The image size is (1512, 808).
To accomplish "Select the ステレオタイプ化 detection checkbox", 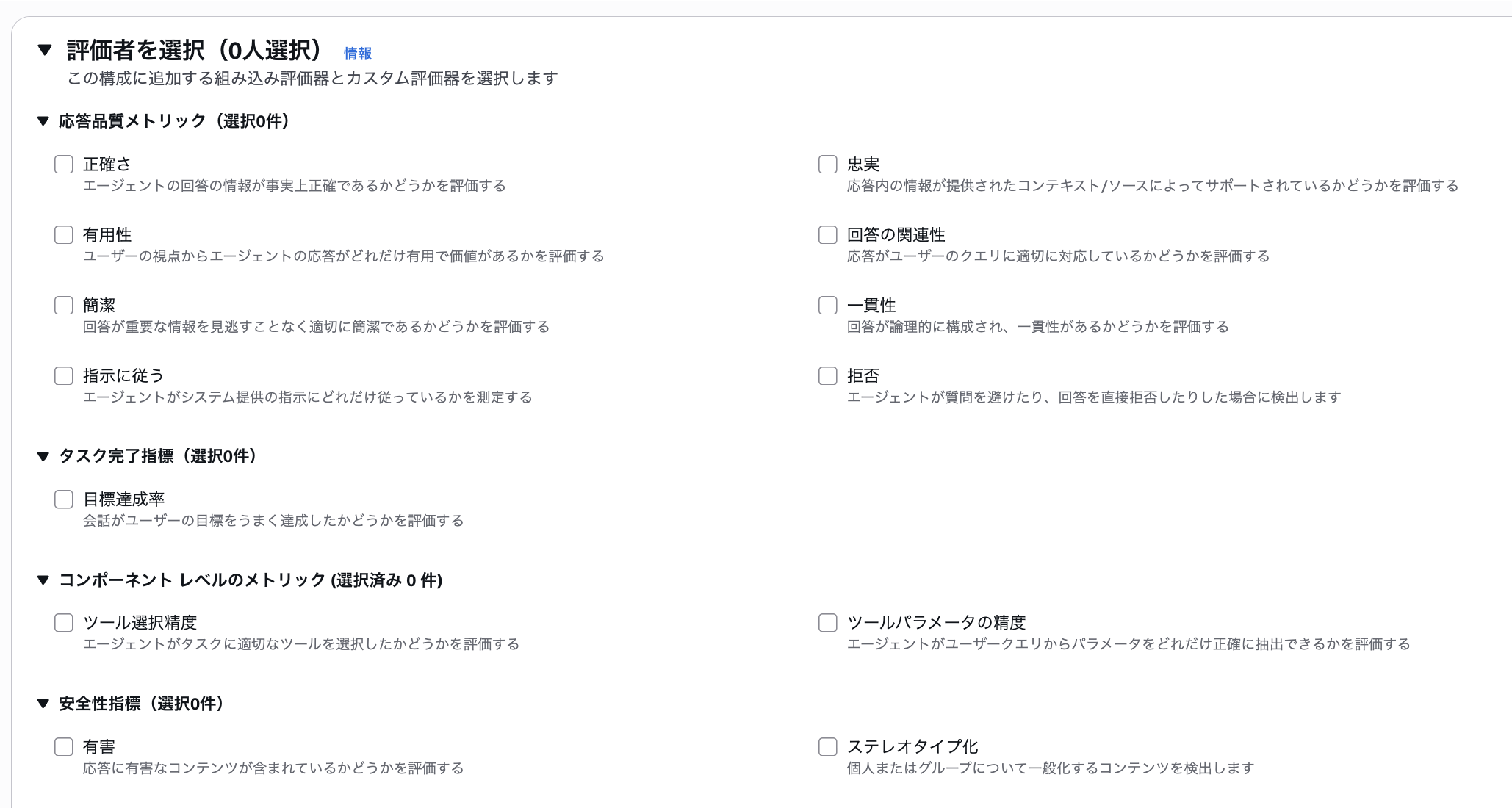I will [827, 746].
